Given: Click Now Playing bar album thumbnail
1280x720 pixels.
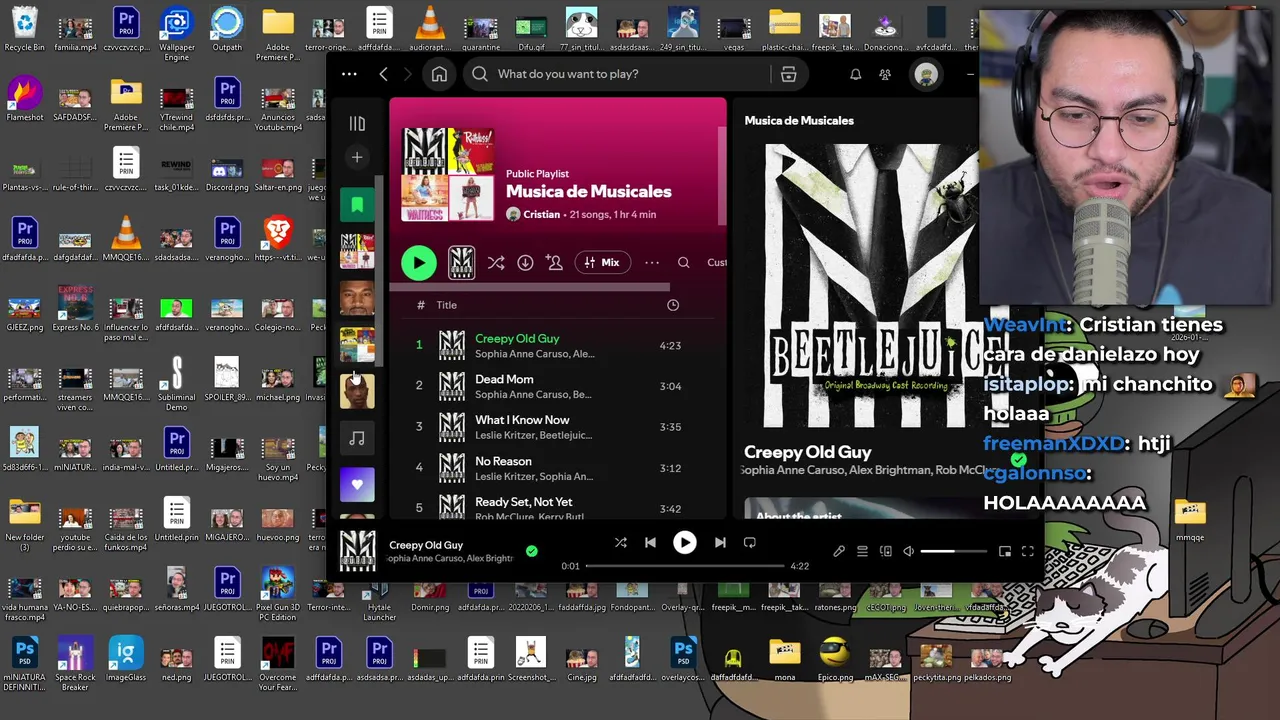Looking at the screenshot, I should click(x=358, y=550).
